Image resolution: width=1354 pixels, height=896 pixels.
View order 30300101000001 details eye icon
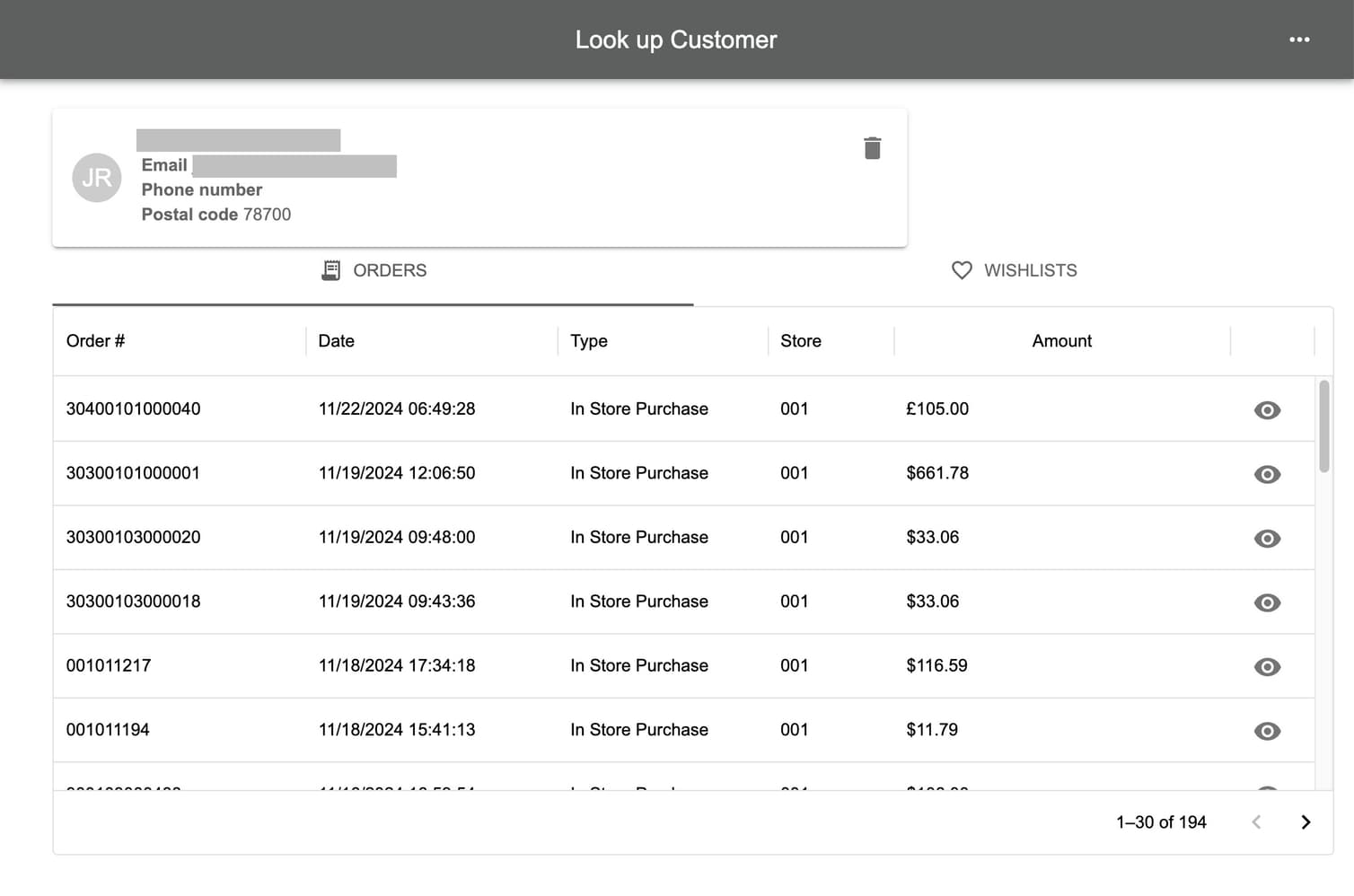point(1267,474)
